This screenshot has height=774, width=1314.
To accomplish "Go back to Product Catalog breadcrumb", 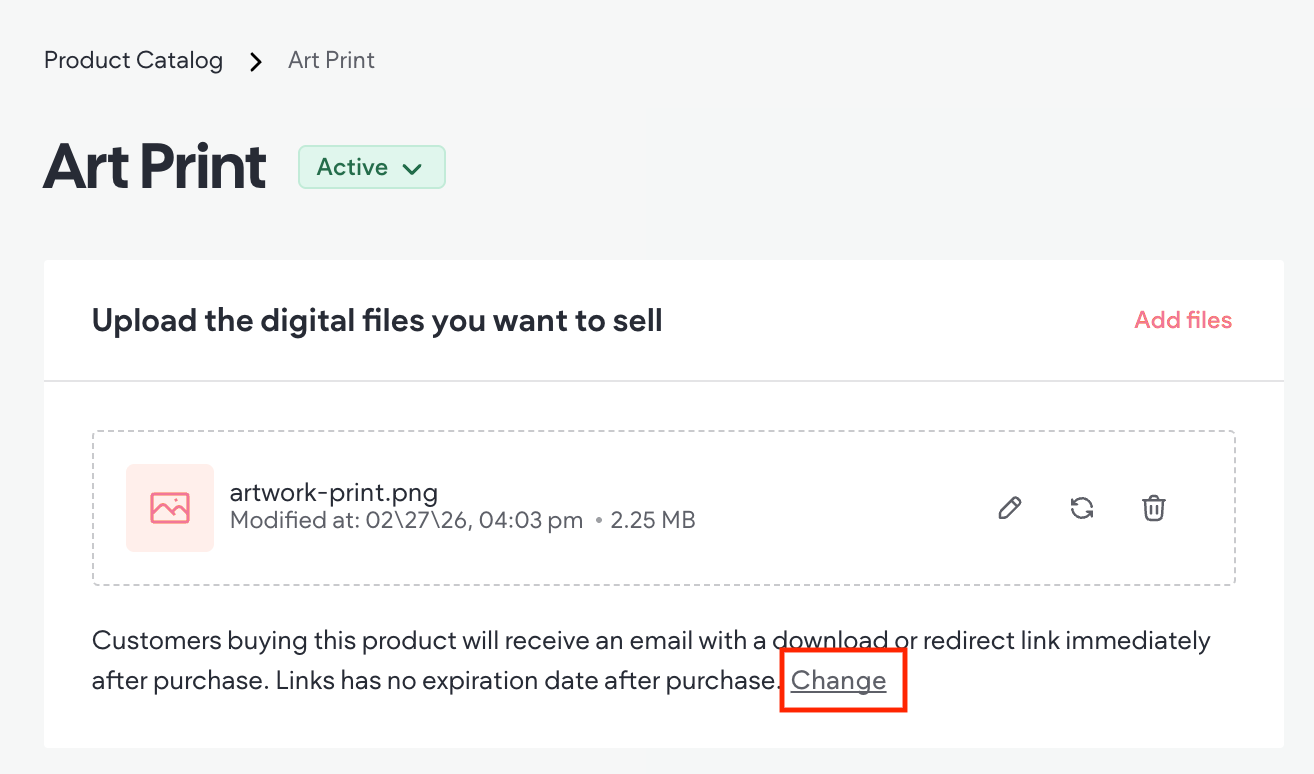I will coord(133,60).
